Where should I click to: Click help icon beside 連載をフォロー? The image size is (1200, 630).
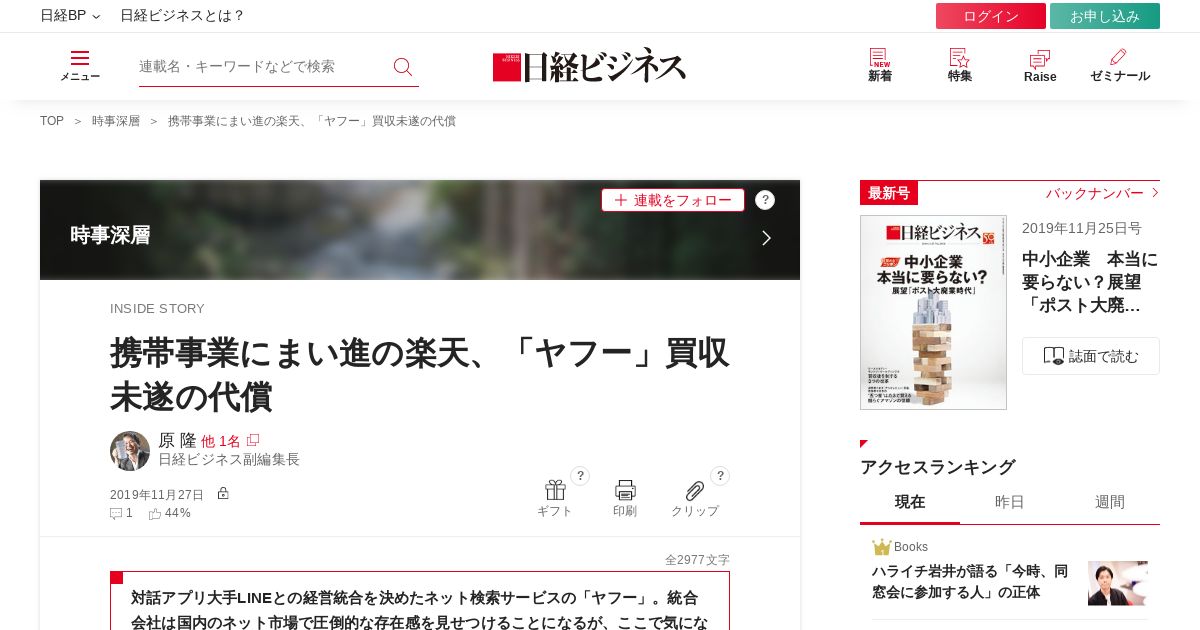[765, 200]
